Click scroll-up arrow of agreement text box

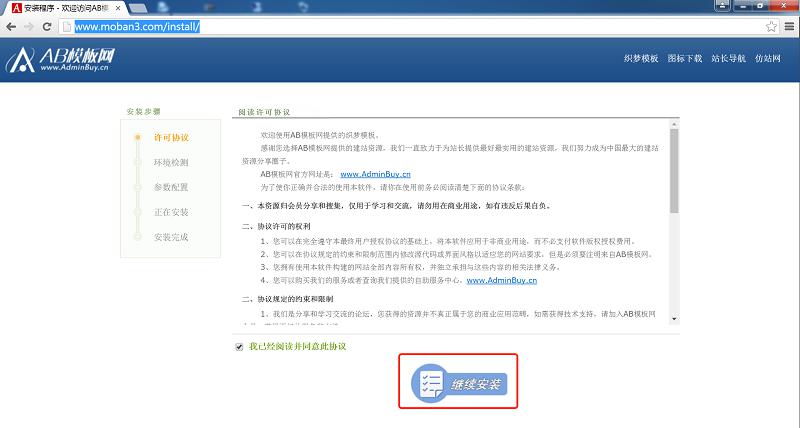tap(674, 124)
